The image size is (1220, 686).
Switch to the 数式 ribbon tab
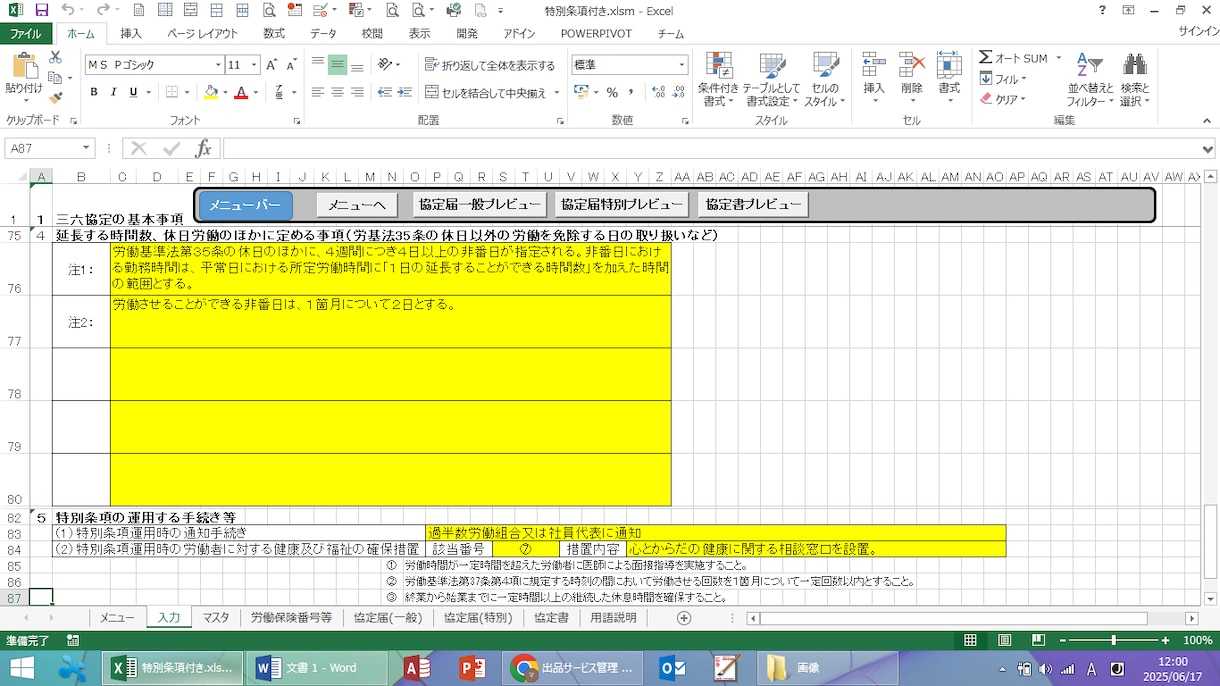point(274,33)
